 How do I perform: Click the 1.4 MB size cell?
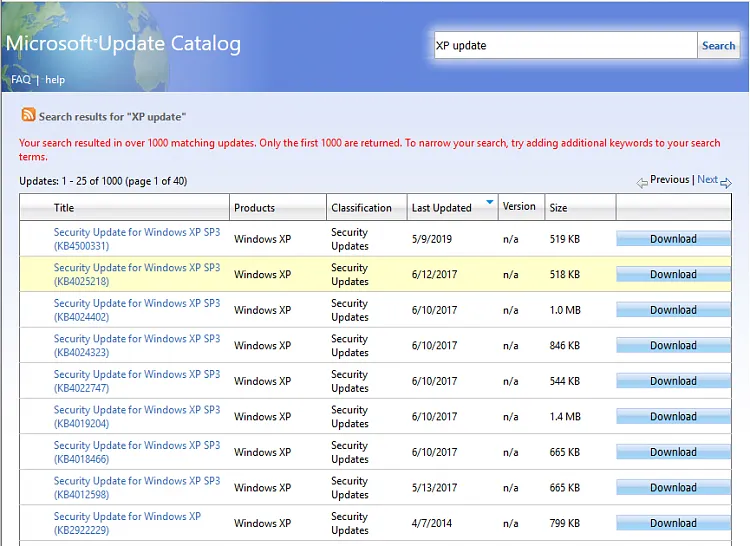(x=565, y=416)
